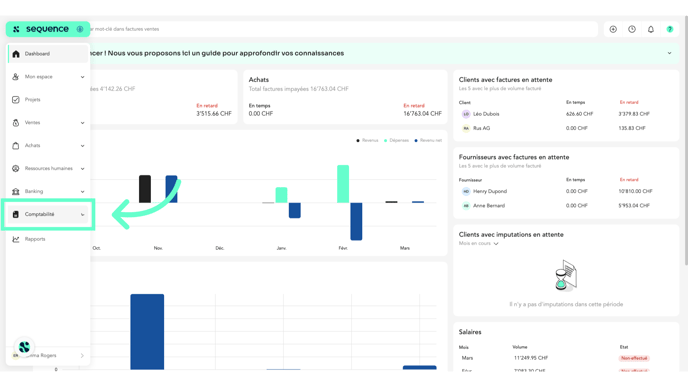Click the add plus icon in top bar
The height and width of the screenshot is (387, 688).
coord(613,29)
